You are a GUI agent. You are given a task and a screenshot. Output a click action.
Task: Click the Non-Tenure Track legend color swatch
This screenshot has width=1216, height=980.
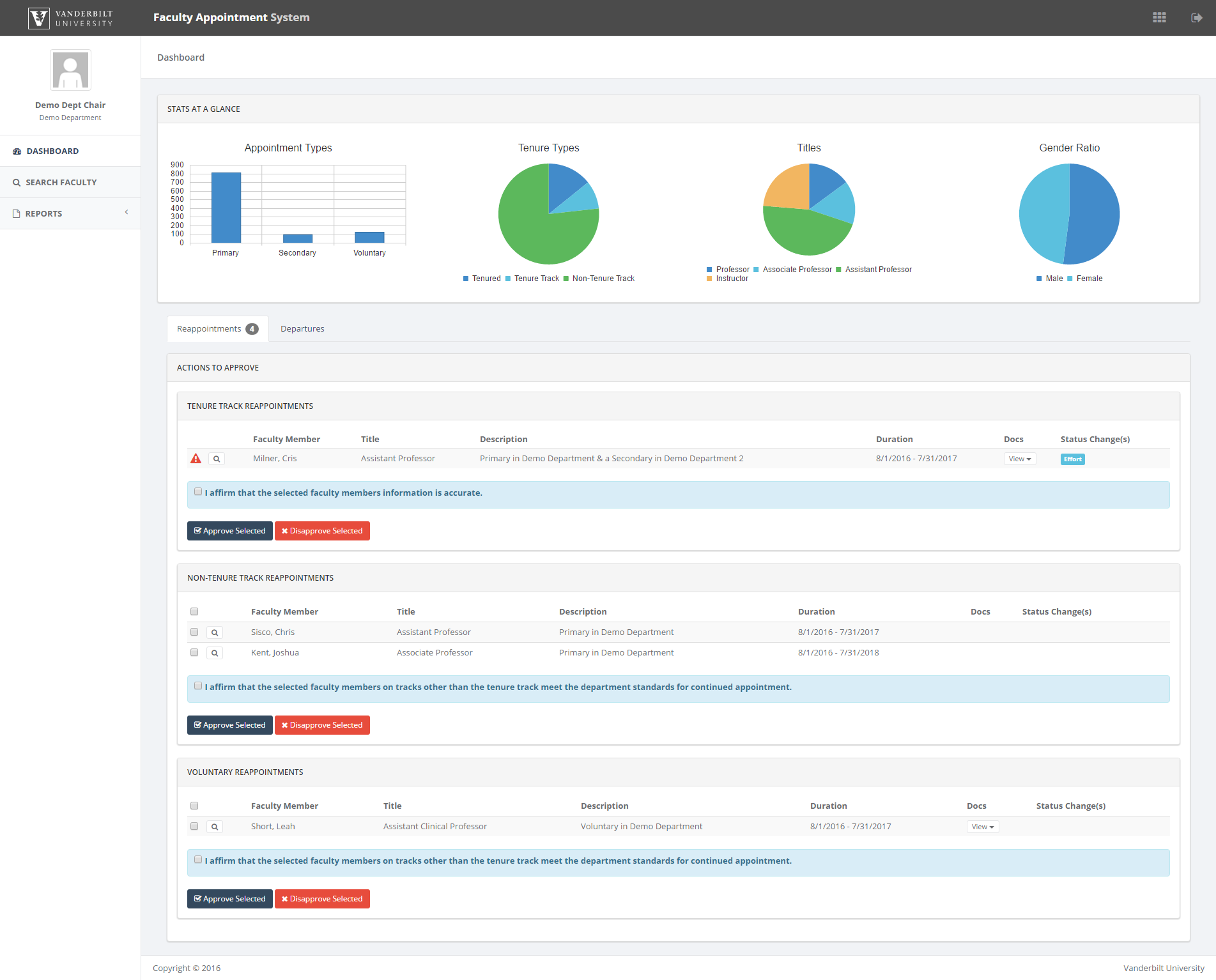566,279
